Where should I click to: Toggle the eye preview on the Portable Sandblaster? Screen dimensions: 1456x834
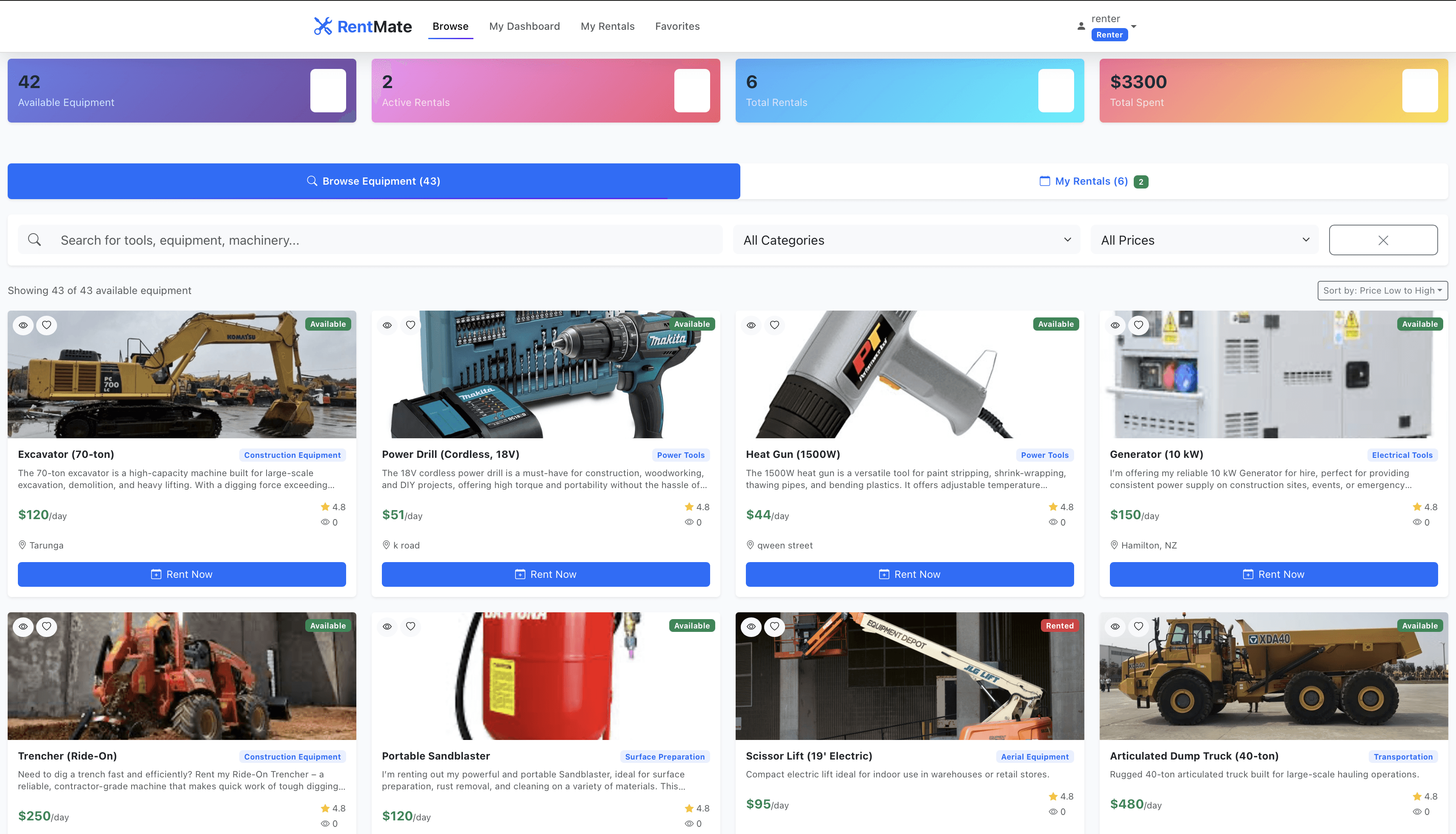[387, 626]
